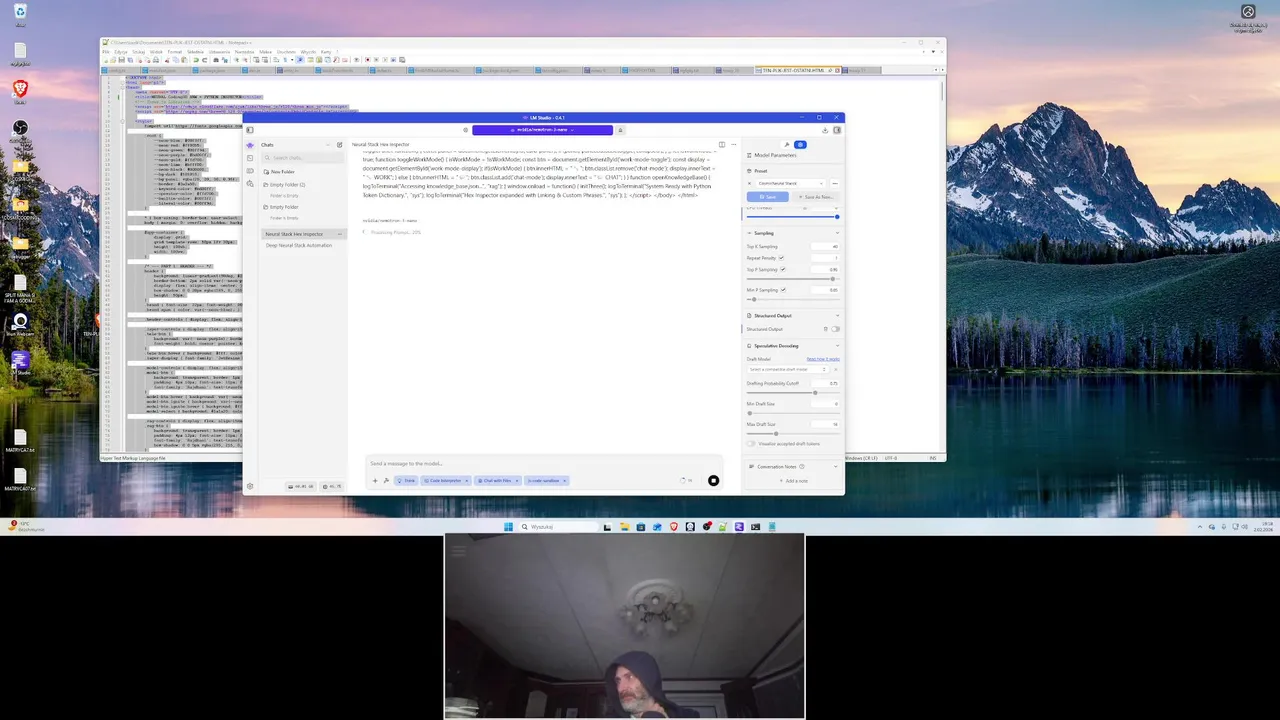1280x720 pixels.
Task: Enable the Structured Output switch
Action: point(836,329)
